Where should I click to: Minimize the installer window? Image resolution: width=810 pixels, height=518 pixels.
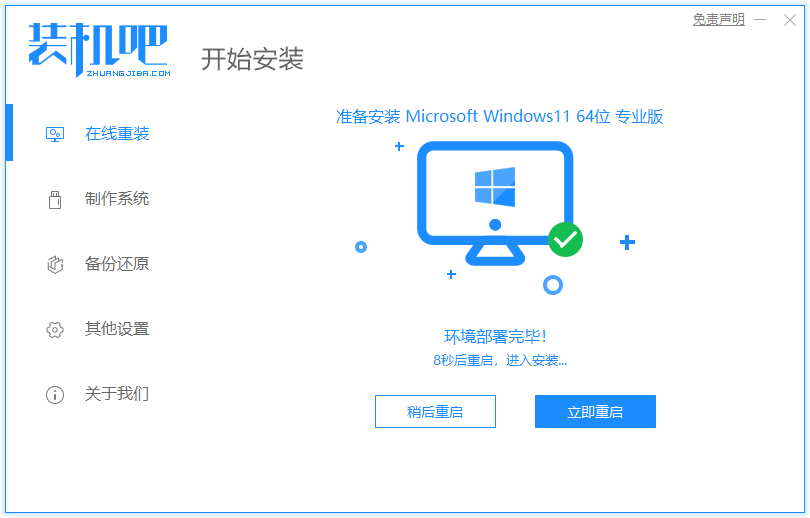pos(760,20)
